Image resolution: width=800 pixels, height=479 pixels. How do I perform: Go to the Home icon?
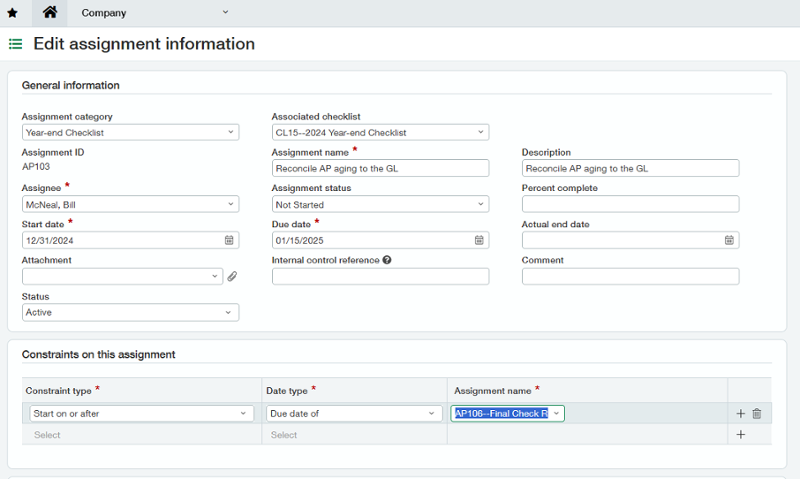point(49,12)
